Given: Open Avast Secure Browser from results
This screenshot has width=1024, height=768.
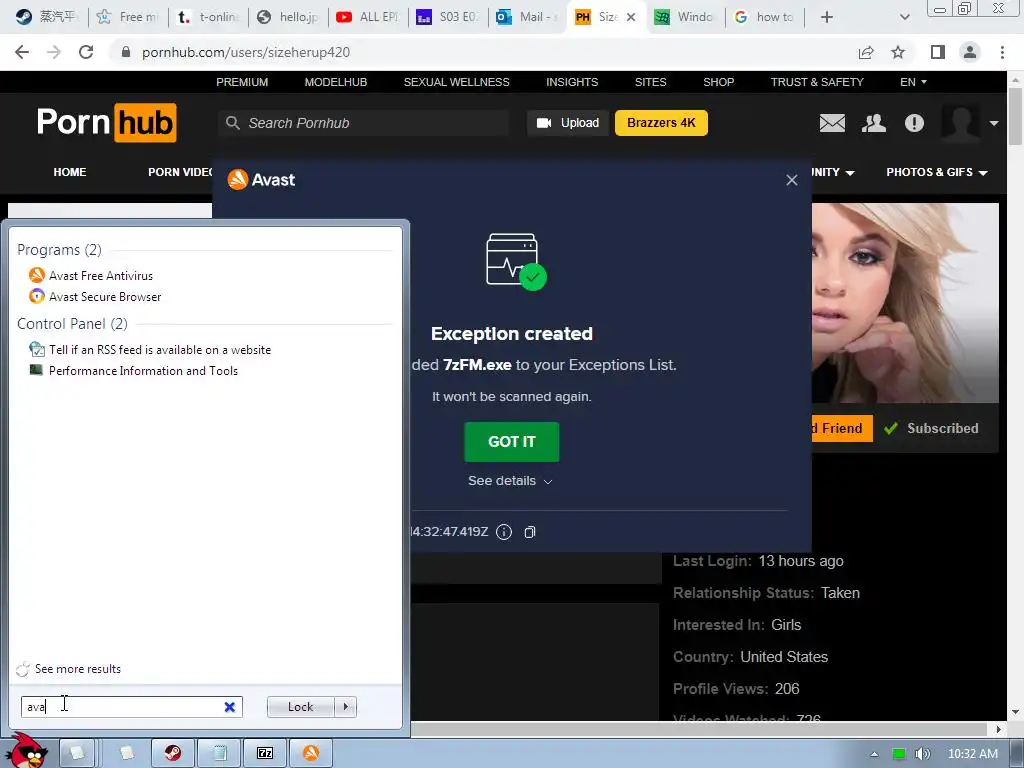Looking at the screenshot, I should coord(95,296).
